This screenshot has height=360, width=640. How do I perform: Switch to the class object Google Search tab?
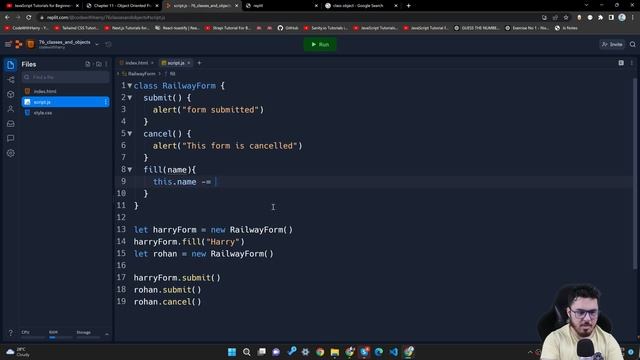361,6
